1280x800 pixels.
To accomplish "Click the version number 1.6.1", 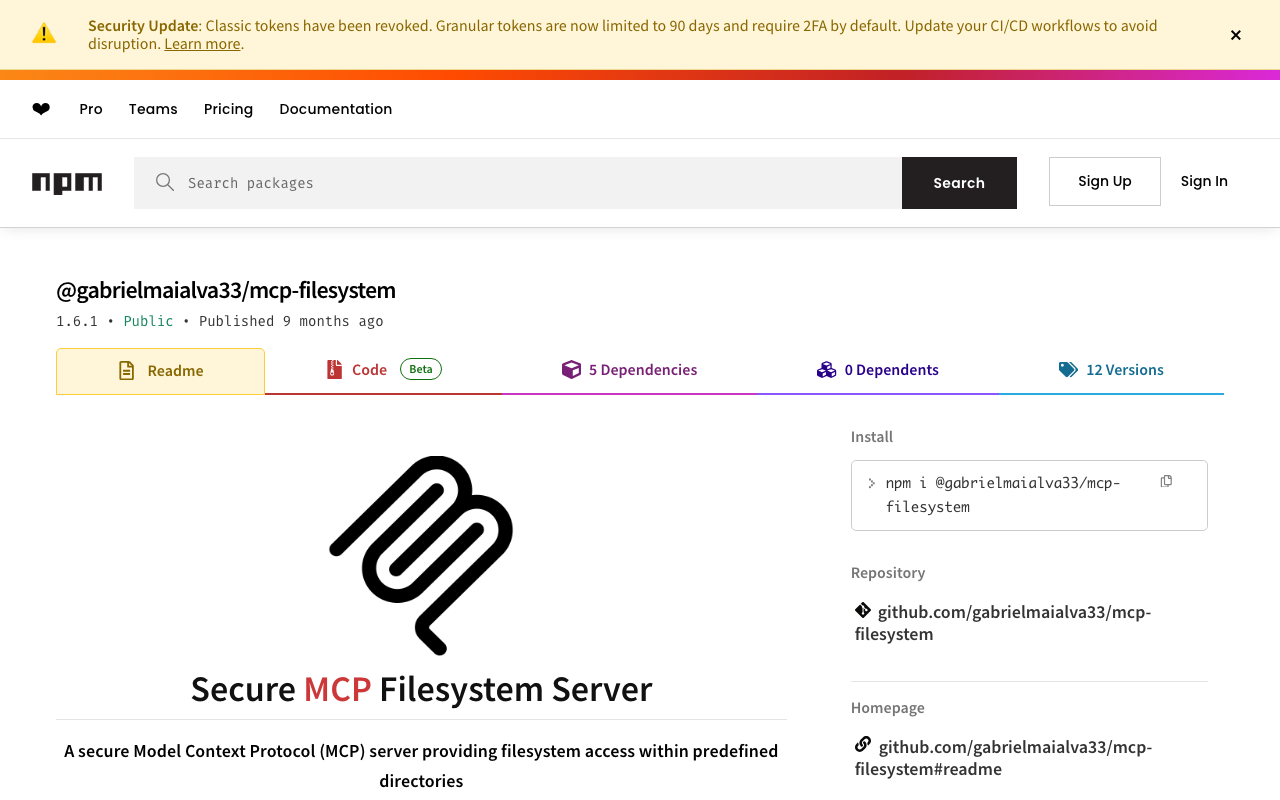I will pyautogui.click(x=77, y=321).
